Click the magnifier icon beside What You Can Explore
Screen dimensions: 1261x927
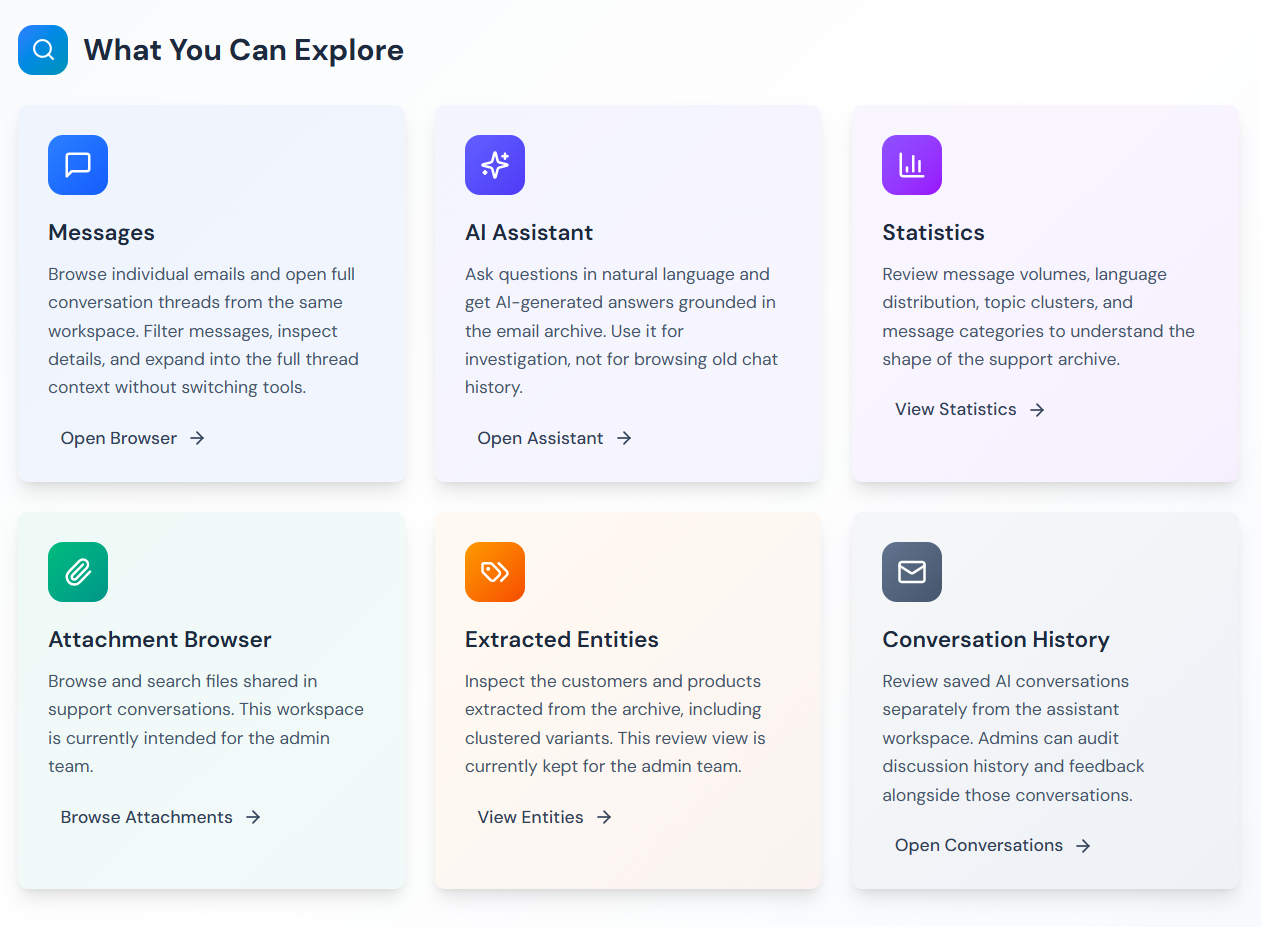pyautogui.click(x=43, y=50)
